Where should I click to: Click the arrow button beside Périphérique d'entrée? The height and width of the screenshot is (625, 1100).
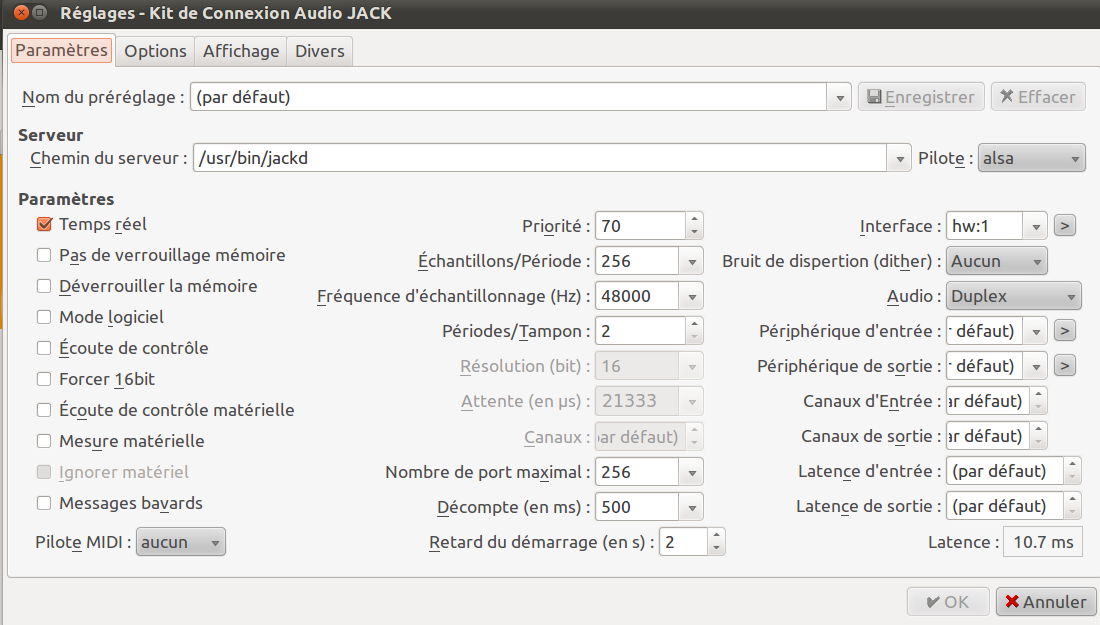point(1064,330)
